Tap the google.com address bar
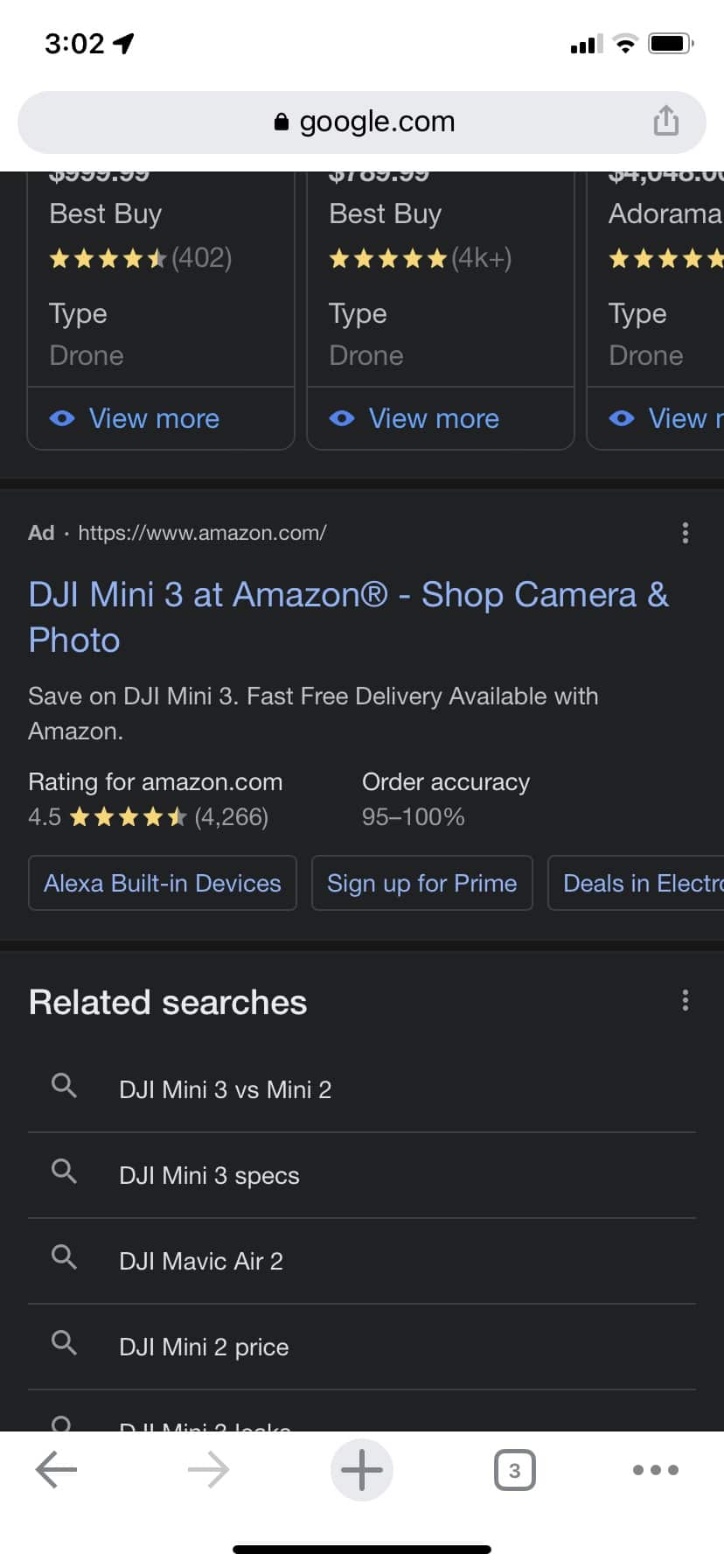Screen dimensions: 724x1568 [x=361, y=122]
